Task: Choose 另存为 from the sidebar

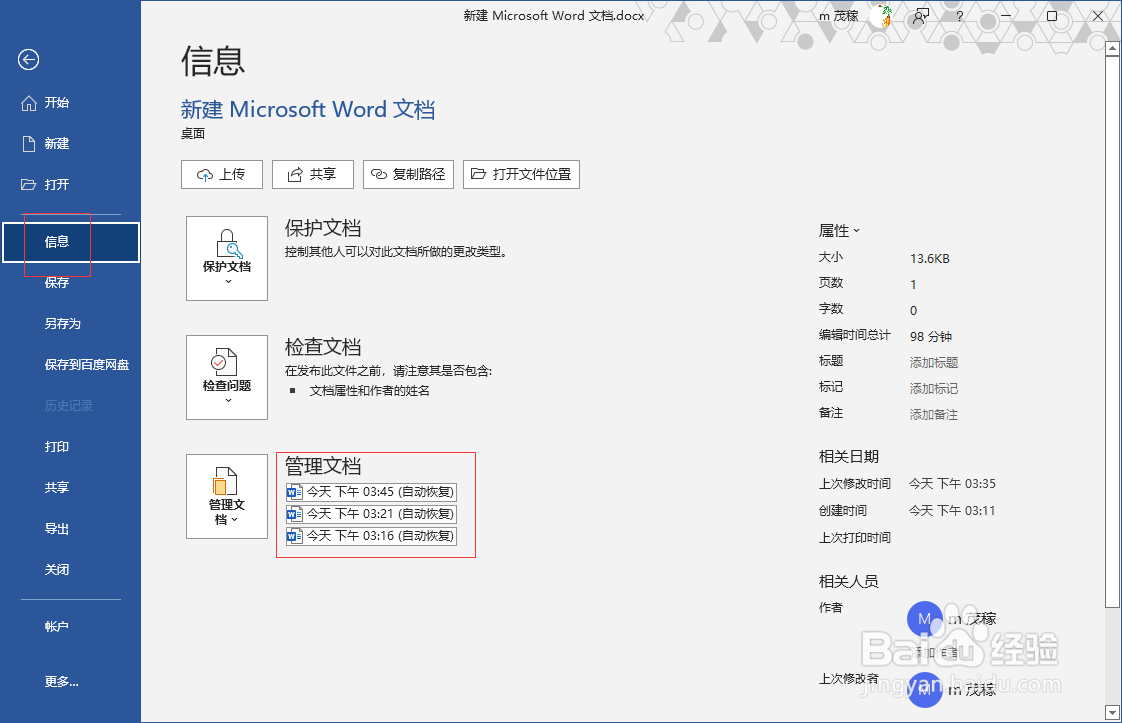Action: (70, 324)
